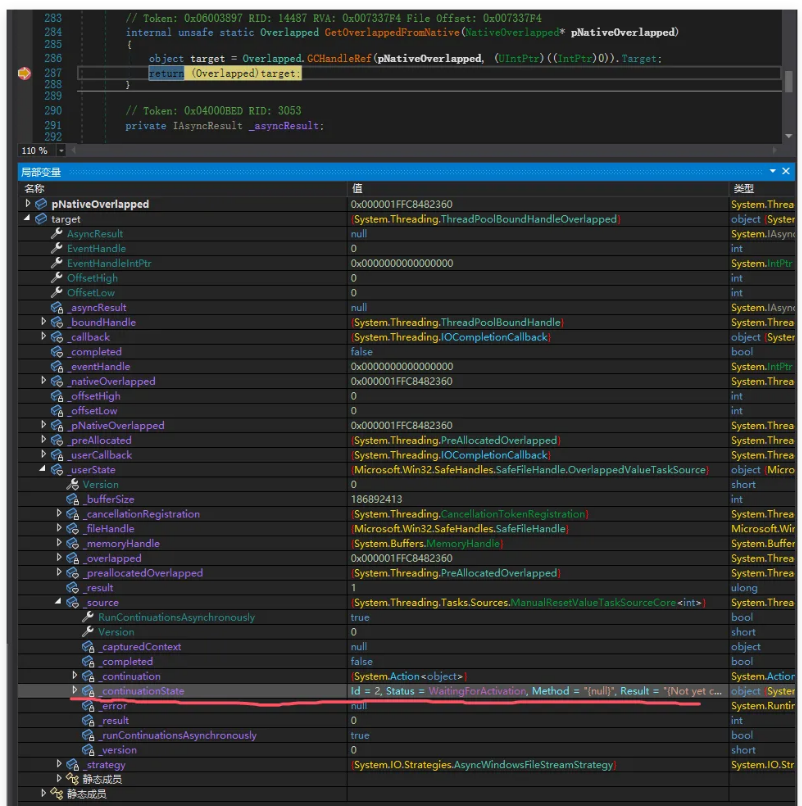Expand the _boundHandle field

[x=44, y=322]
